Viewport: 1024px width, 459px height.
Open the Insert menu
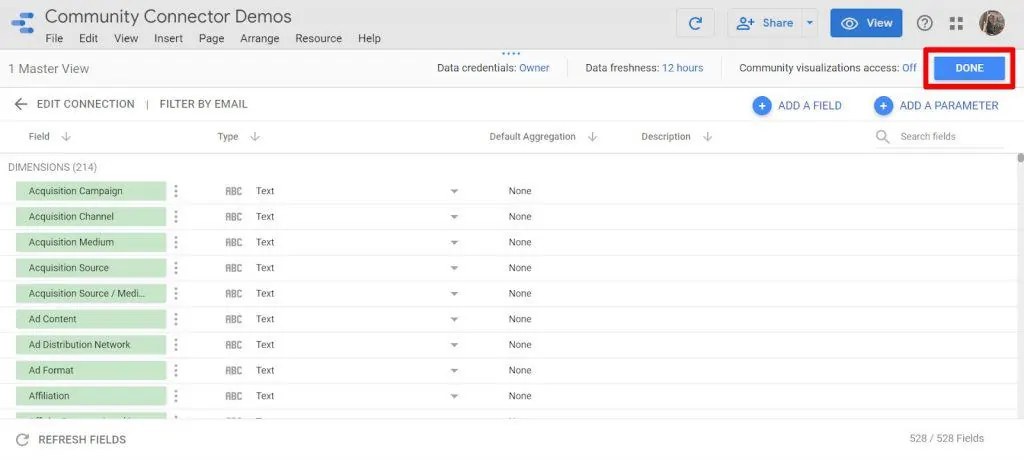coord(168,39)
